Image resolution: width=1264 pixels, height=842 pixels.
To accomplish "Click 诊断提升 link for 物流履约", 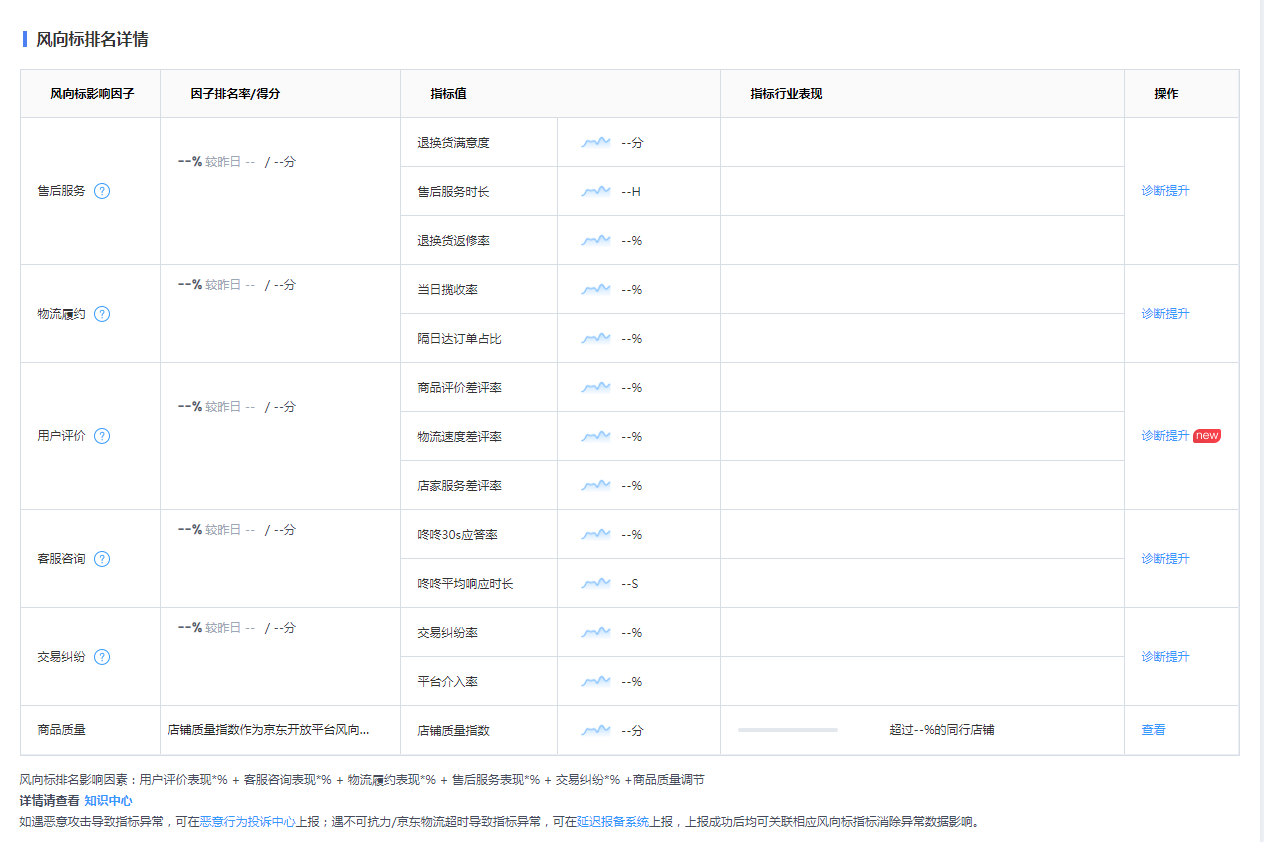I will tap(1165, 314).
